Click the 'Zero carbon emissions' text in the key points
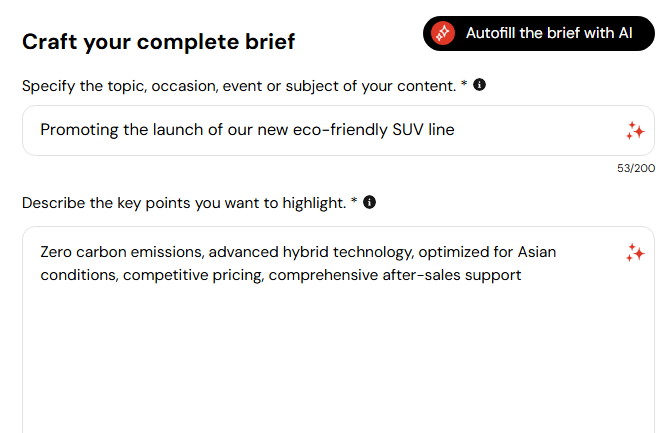The image size is (672, 433). [x=120, y=252]
